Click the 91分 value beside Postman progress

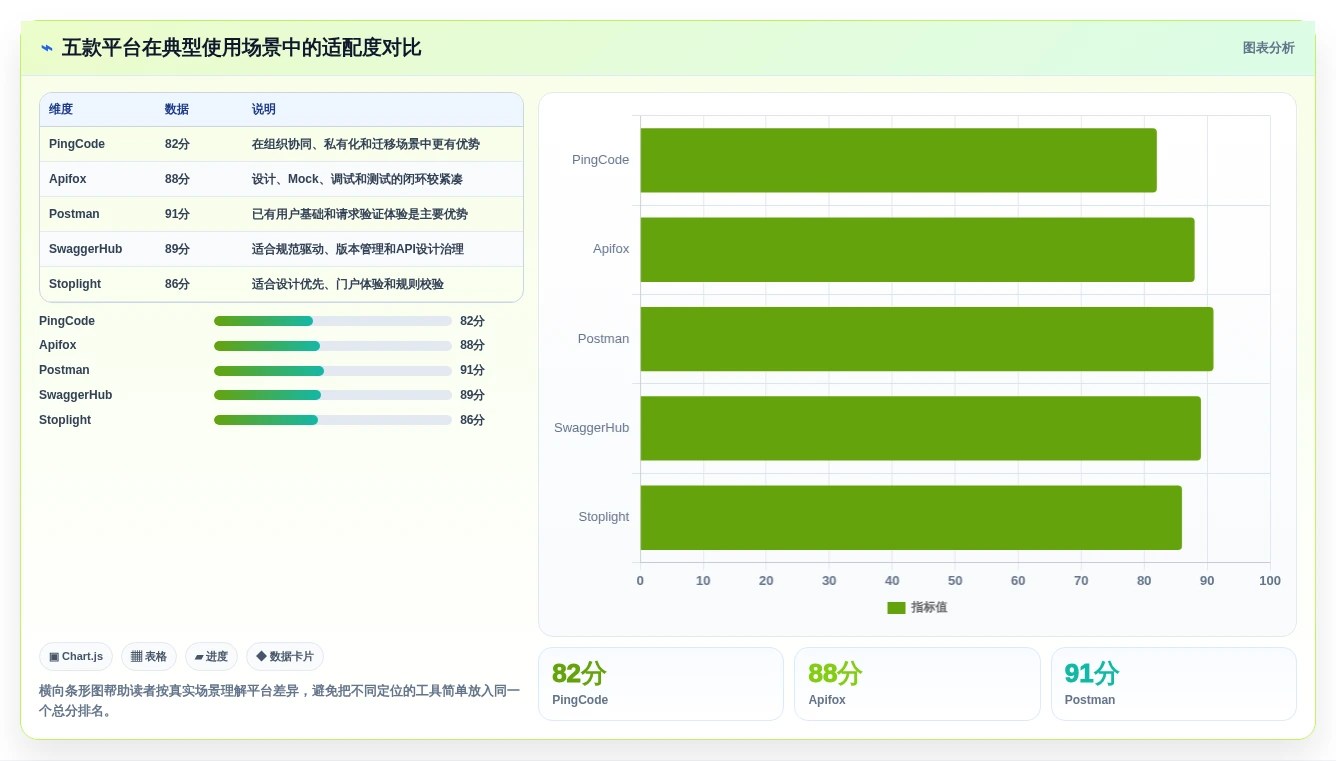click(472, 370)
